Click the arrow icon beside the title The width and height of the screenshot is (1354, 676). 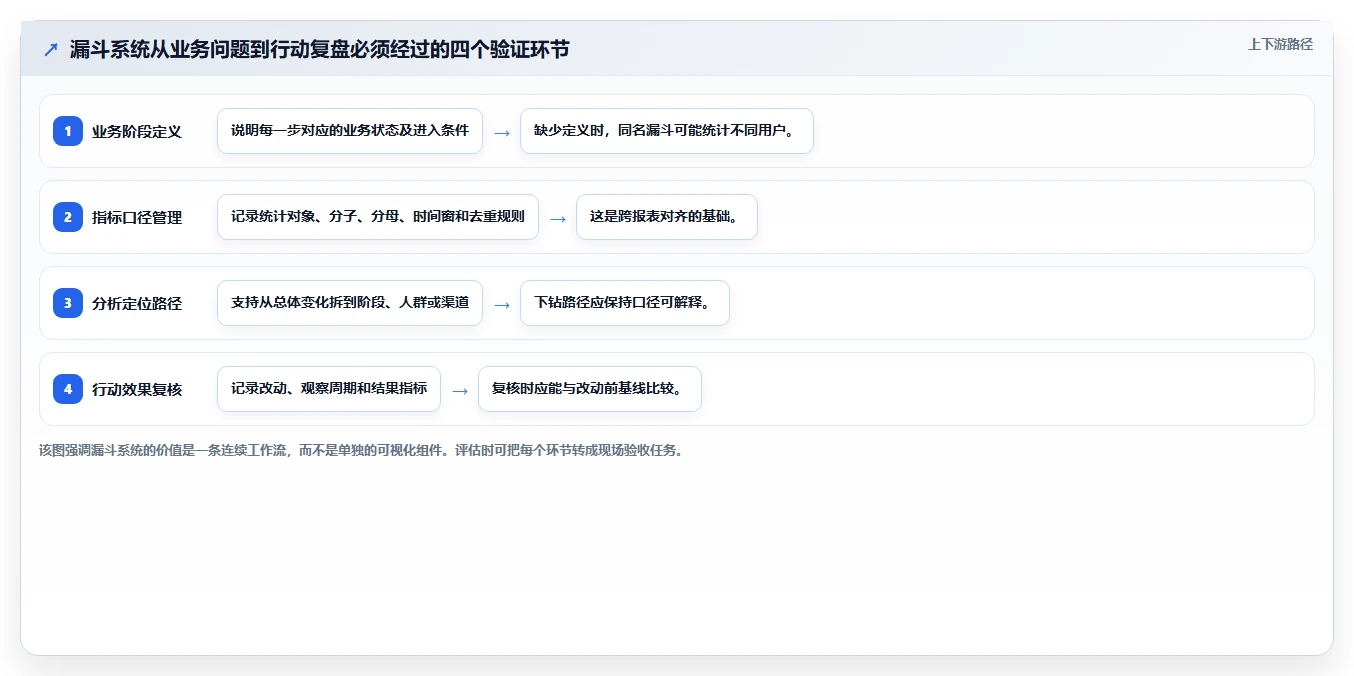pyautogui.click(x=51, y=49)
